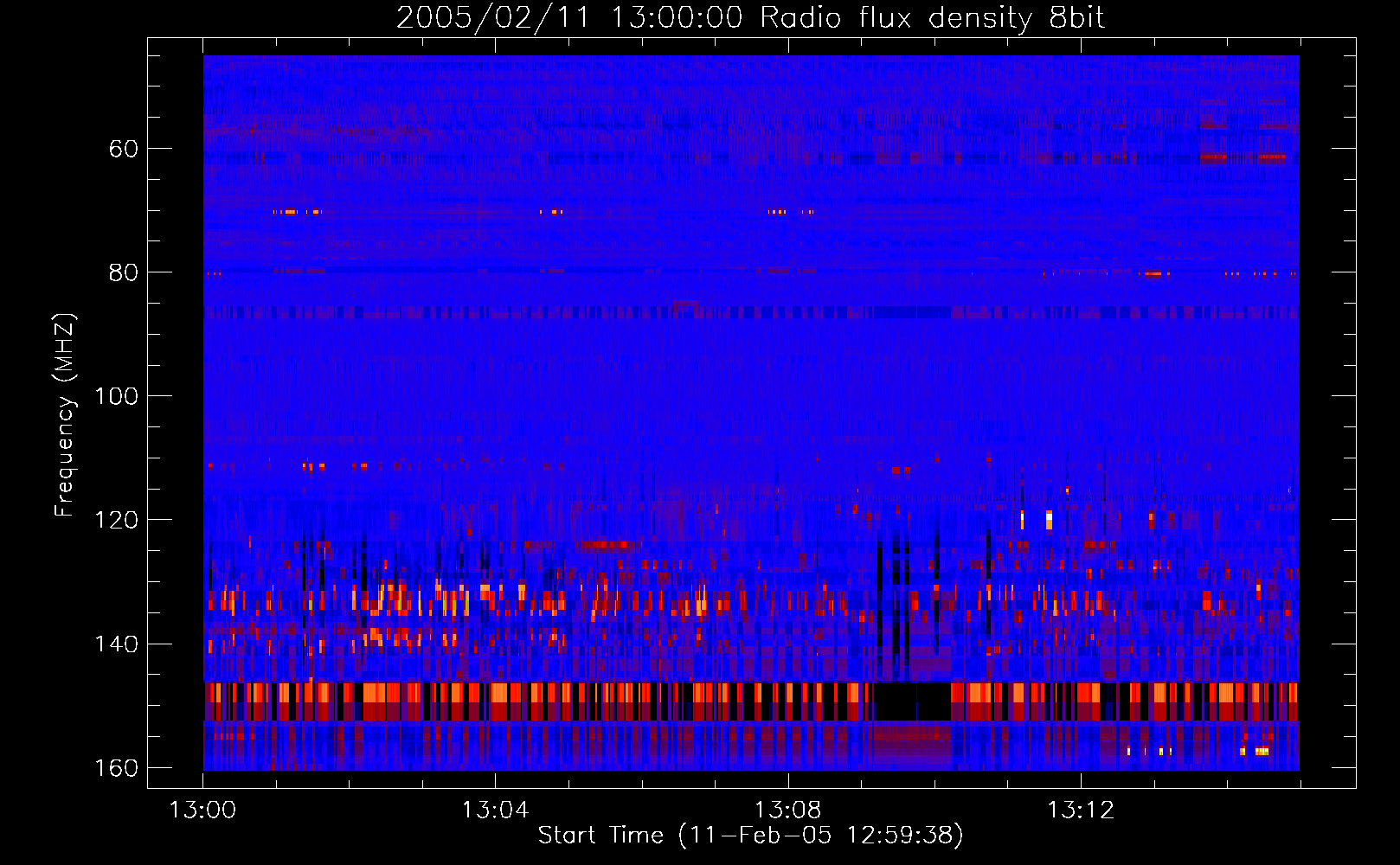Click the 13:00 time tick label
The image size is (1400, 865).
coord(202,811)
